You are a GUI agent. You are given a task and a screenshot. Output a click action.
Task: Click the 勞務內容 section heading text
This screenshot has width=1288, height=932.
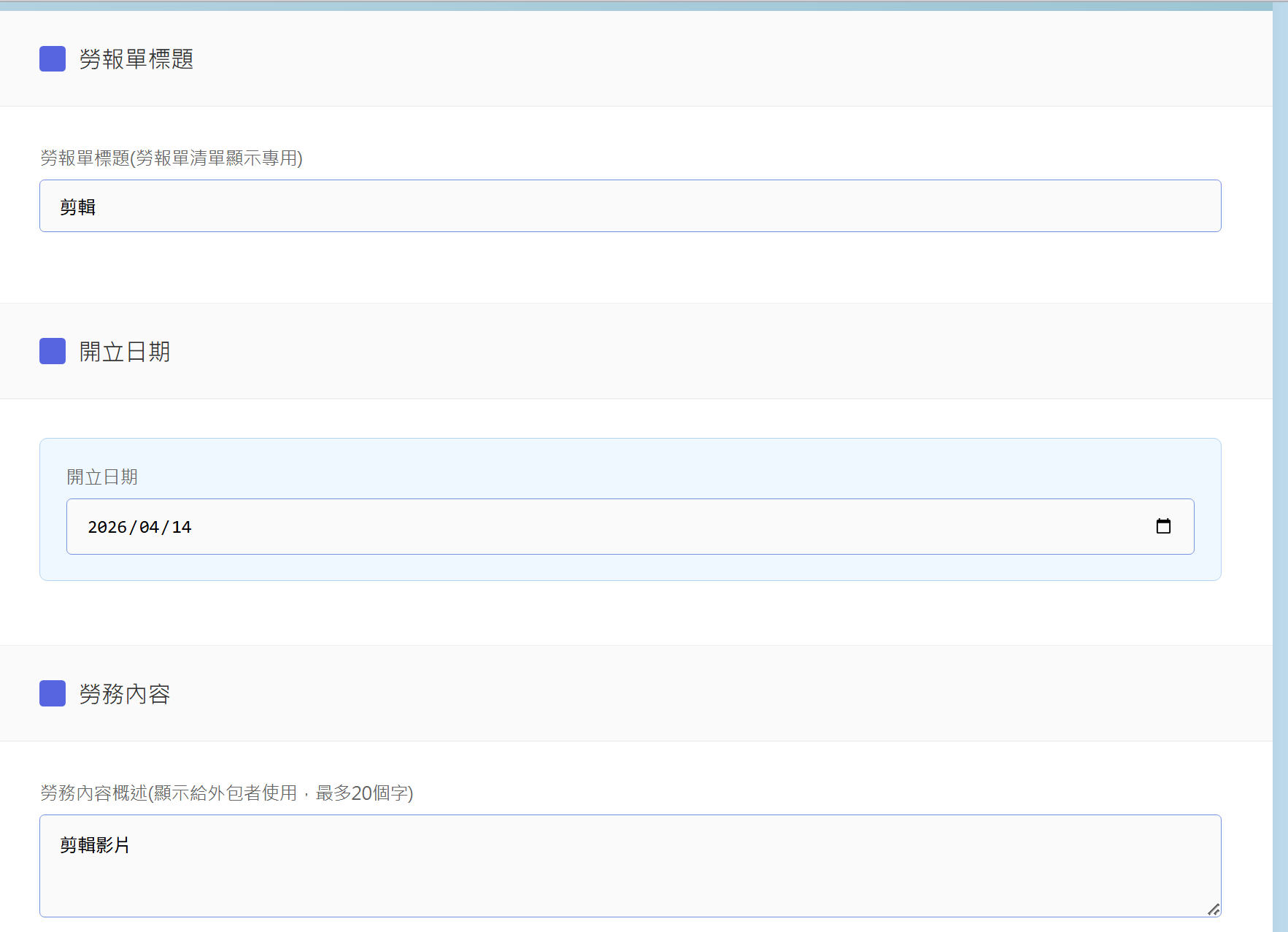[x=125, y=694]
